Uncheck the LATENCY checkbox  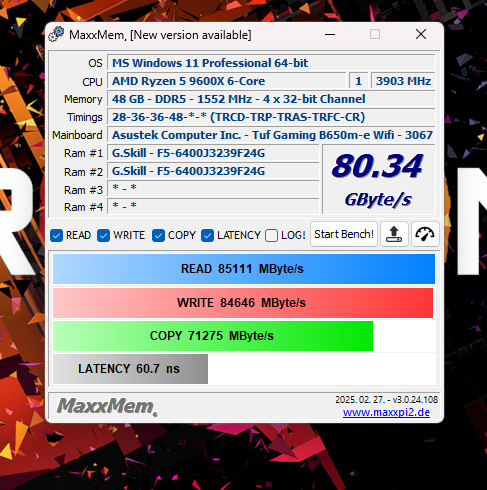click(207, 235)
